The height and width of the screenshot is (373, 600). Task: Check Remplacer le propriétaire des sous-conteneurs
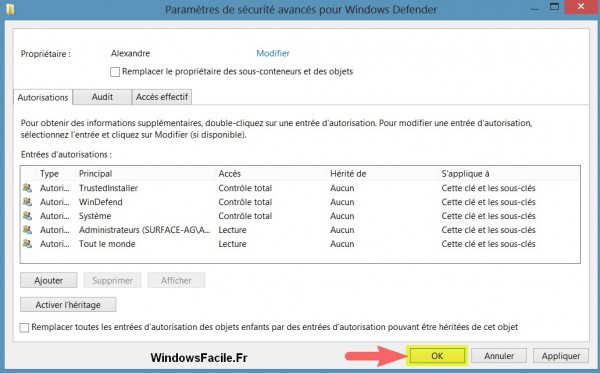pos(115,72)
